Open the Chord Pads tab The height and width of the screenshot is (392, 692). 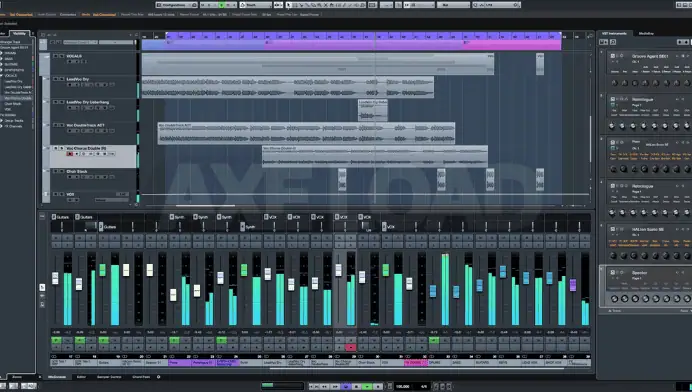141,377
